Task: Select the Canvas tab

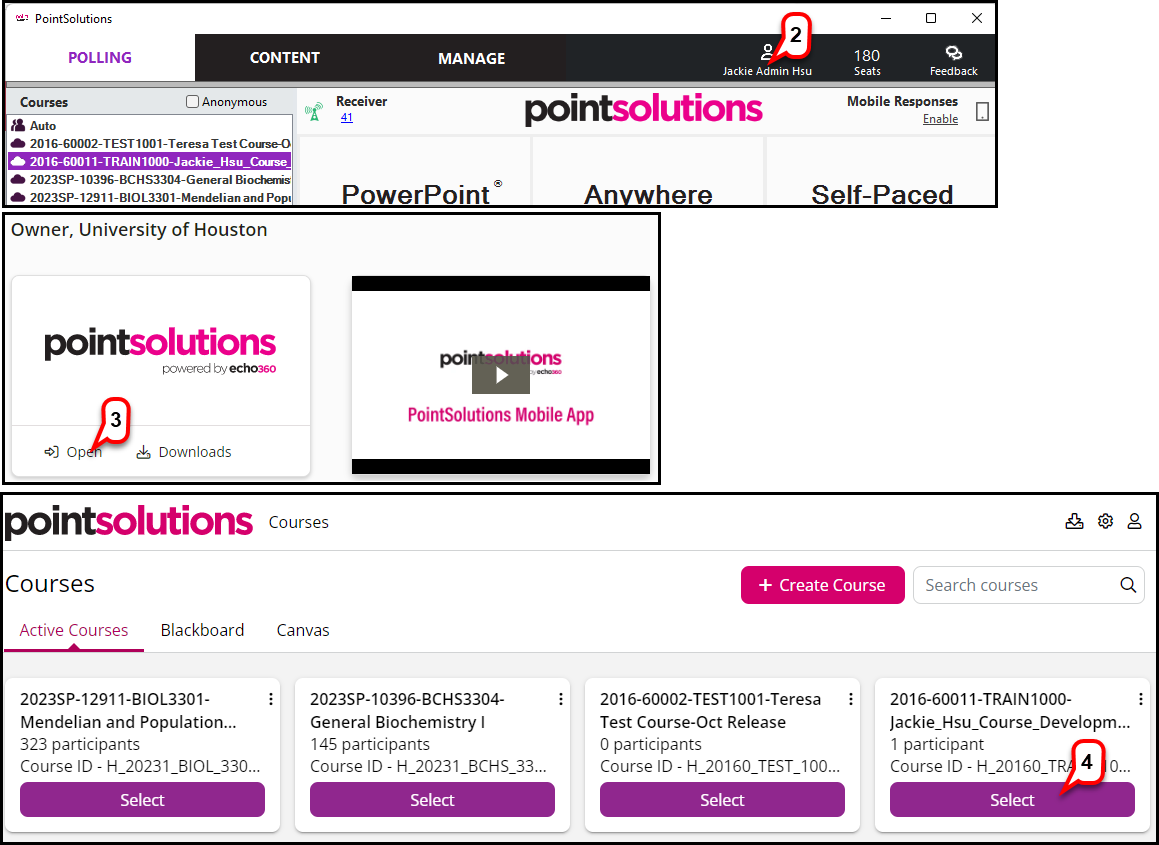Action: point(303,631)
